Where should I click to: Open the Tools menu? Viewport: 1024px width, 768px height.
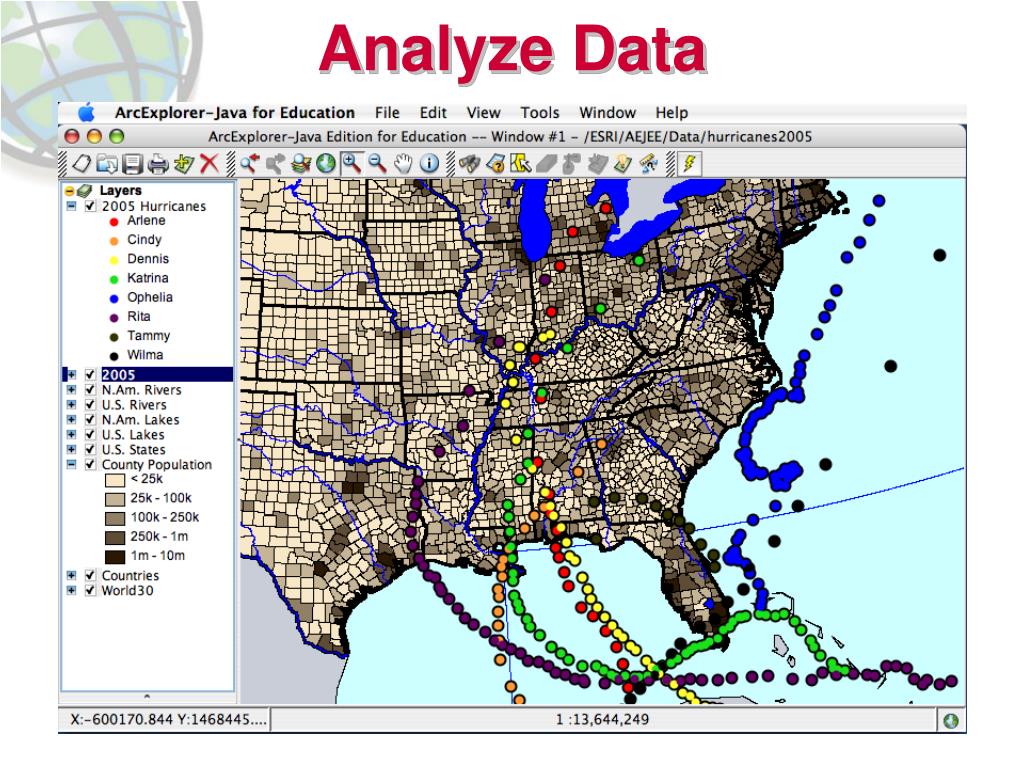tap(539, 113)
